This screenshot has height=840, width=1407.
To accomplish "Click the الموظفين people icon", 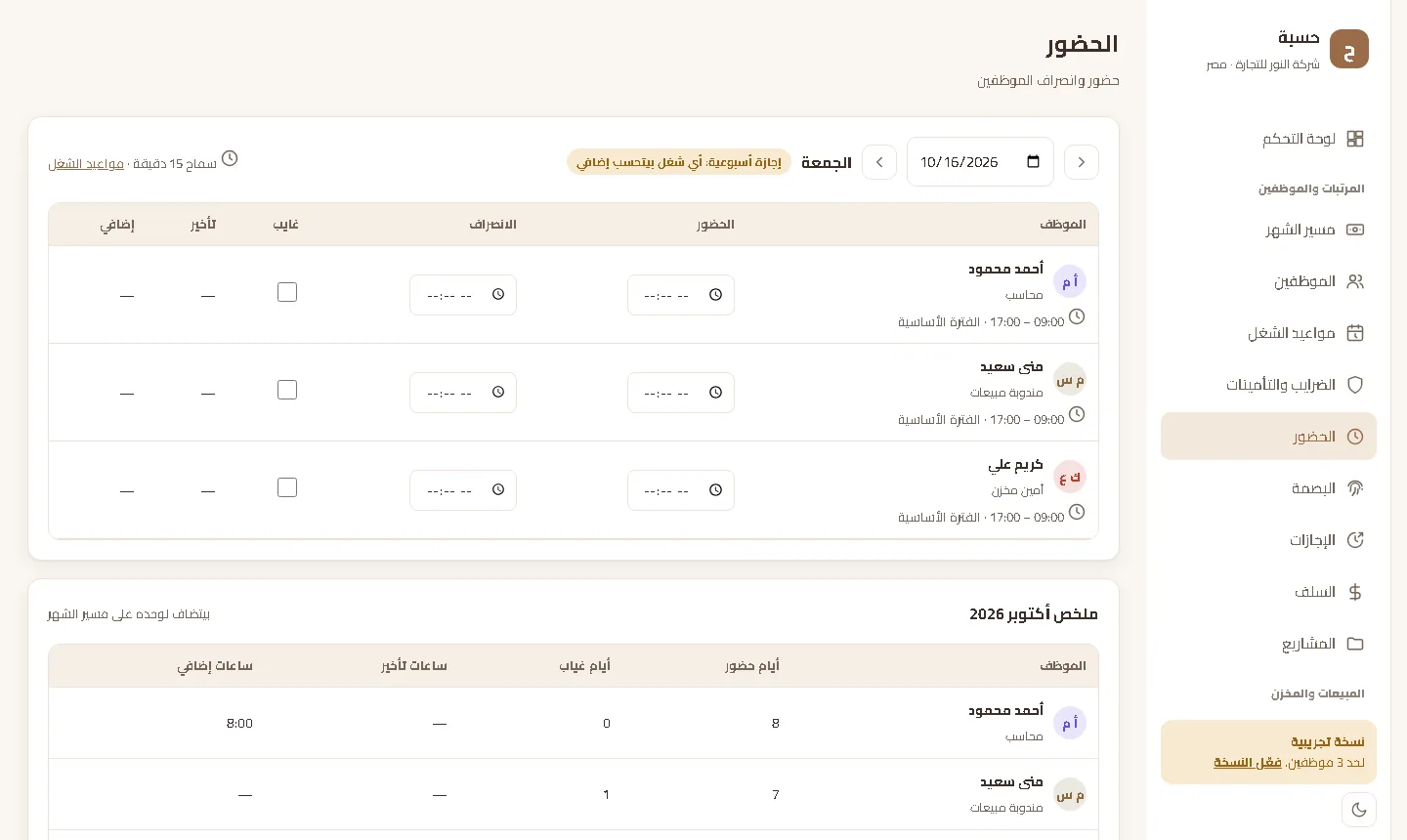I will [x=1355, y=281].
